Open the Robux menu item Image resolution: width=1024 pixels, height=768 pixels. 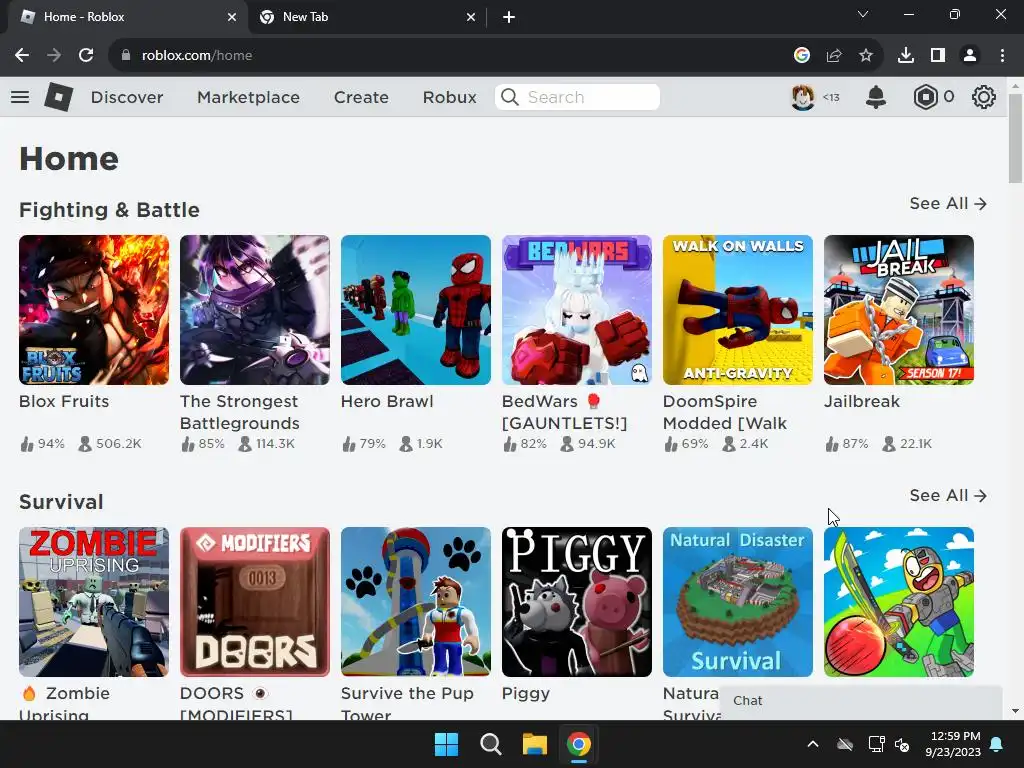pos(450,97)
